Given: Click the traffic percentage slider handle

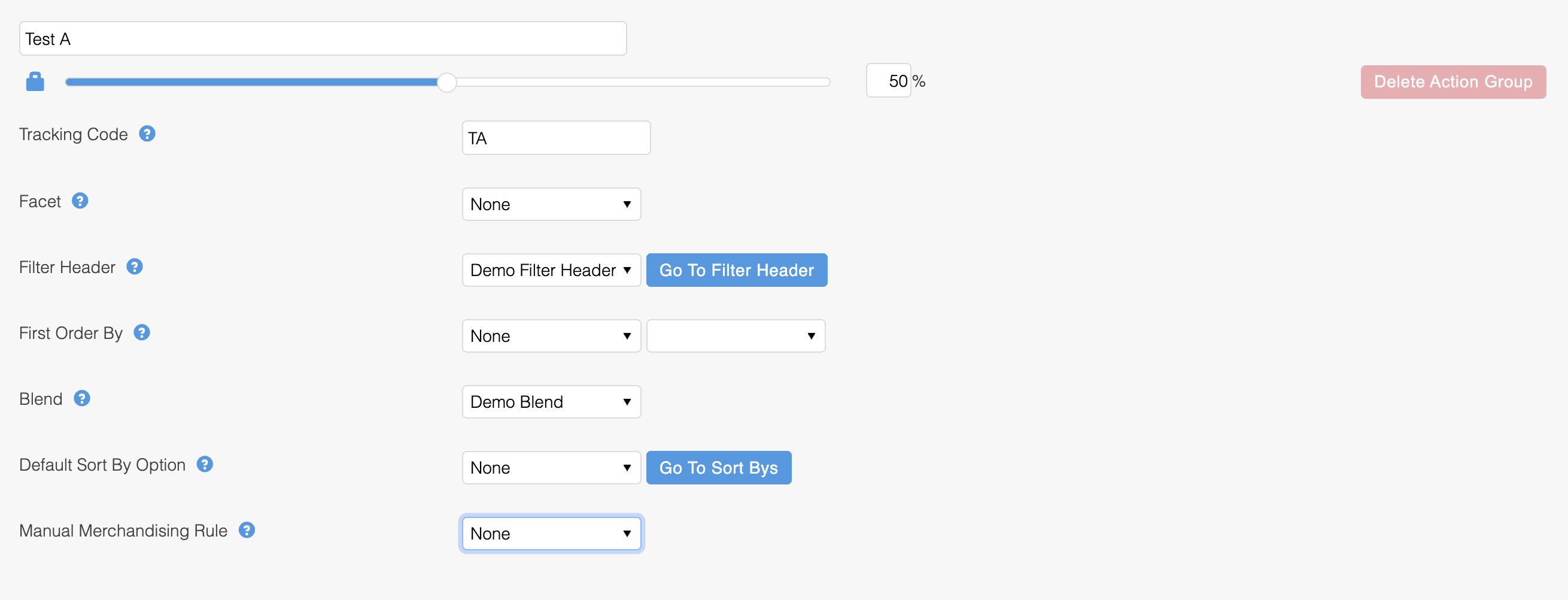Looking at the screenshot, I should coord(447,82).
